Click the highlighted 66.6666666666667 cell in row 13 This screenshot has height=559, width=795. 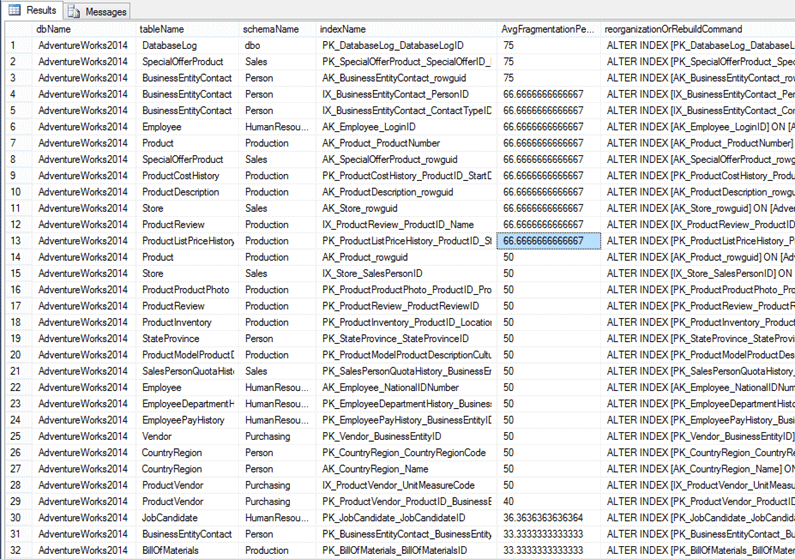click(x=549, y=241)
